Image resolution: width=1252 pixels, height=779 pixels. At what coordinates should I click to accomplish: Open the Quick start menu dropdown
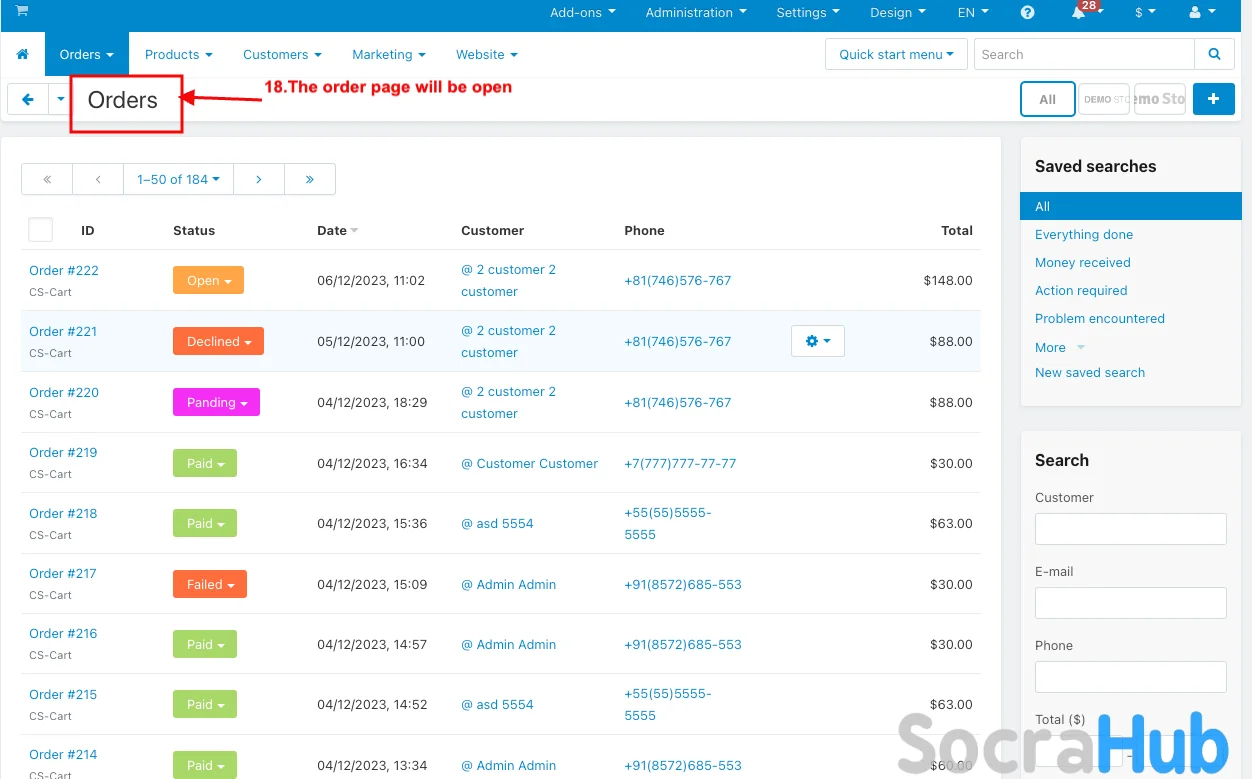click(895, 54)
